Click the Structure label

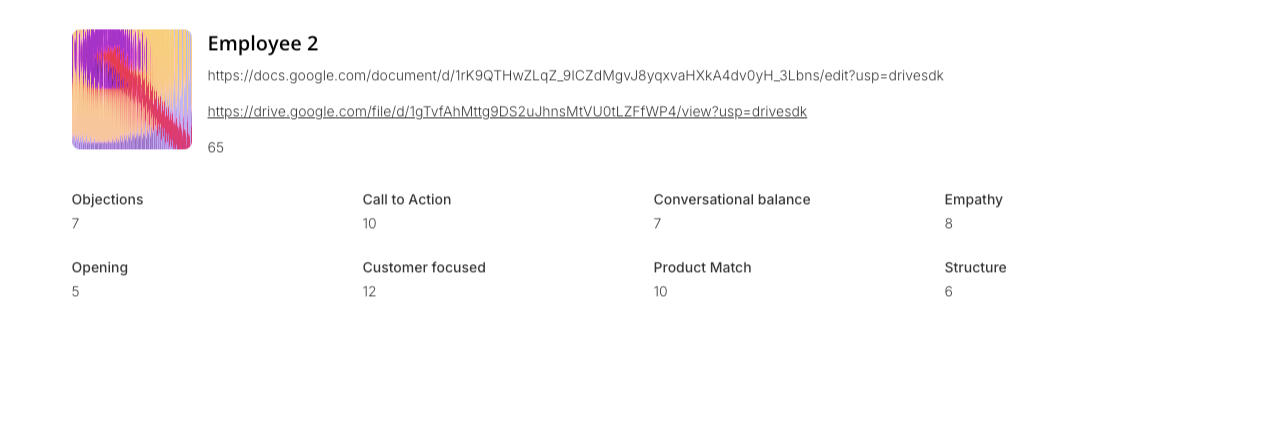[x=975, y=268]
